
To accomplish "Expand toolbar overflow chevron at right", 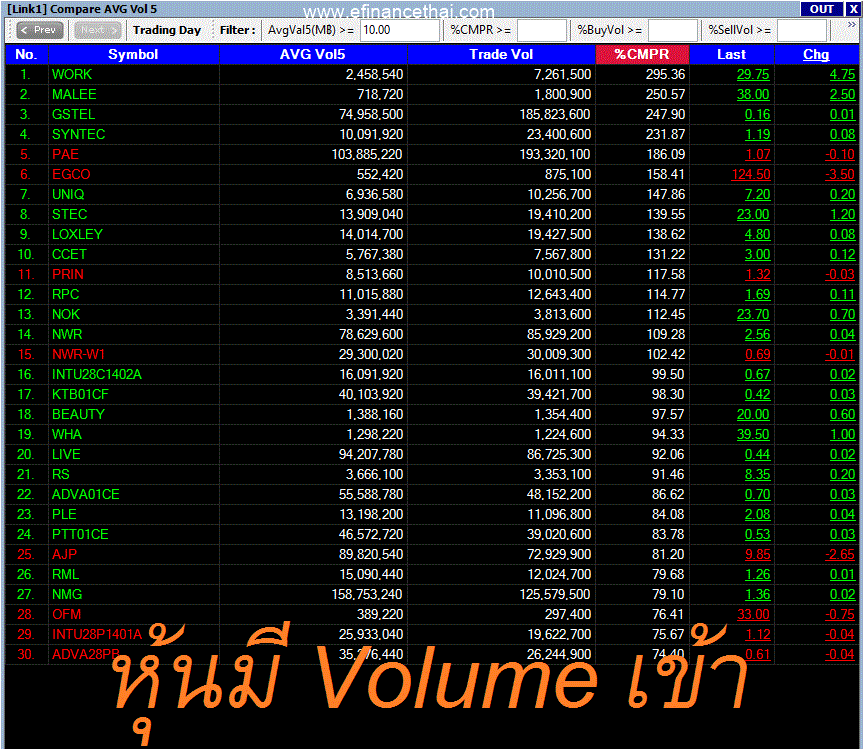I will point(851,25).
